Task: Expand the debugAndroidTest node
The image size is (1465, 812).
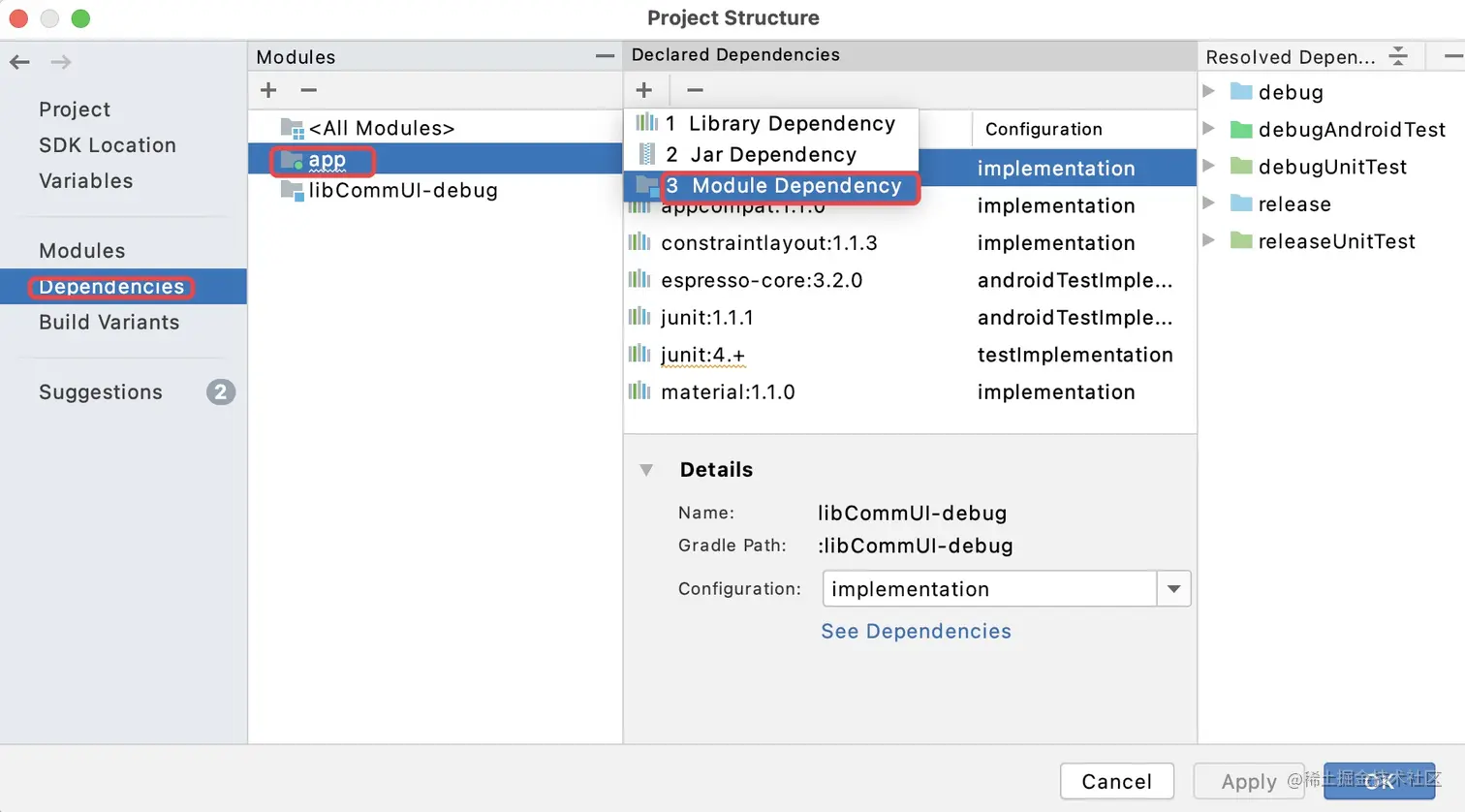Action: tap(1209, 129)
